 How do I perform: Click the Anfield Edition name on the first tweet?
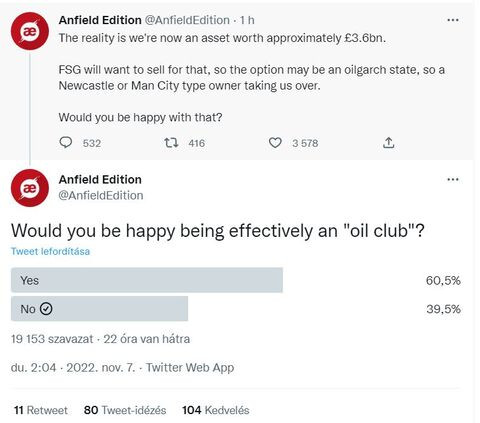click(x=100, y=20)
